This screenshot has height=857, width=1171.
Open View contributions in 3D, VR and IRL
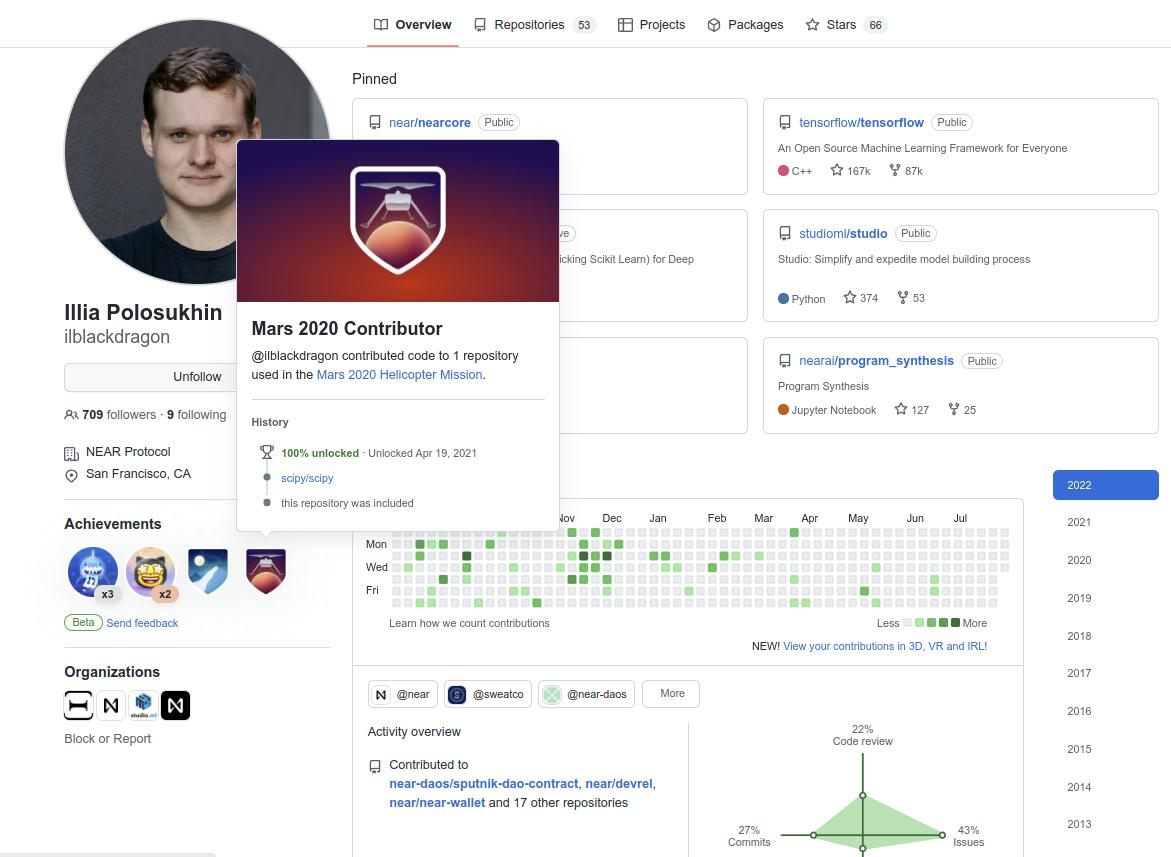pyautogui.click(x=885, y=646)
